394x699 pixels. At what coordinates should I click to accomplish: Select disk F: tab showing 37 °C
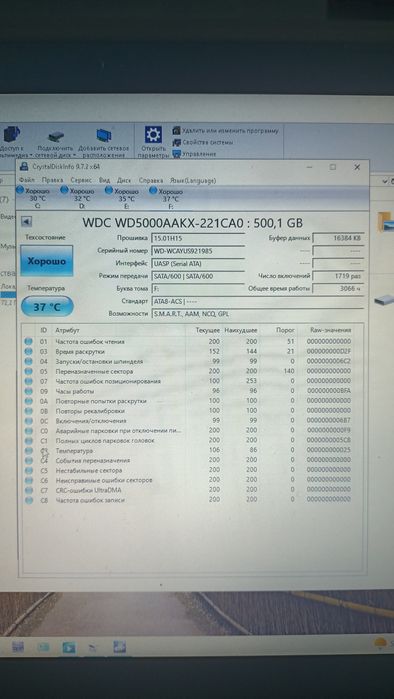pyautogui.click(x=167, y=198)
